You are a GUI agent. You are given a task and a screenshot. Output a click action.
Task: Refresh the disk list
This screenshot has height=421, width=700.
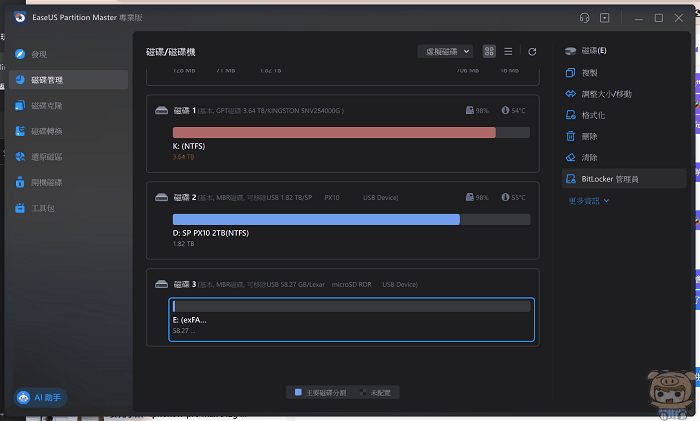pos(532,51)
